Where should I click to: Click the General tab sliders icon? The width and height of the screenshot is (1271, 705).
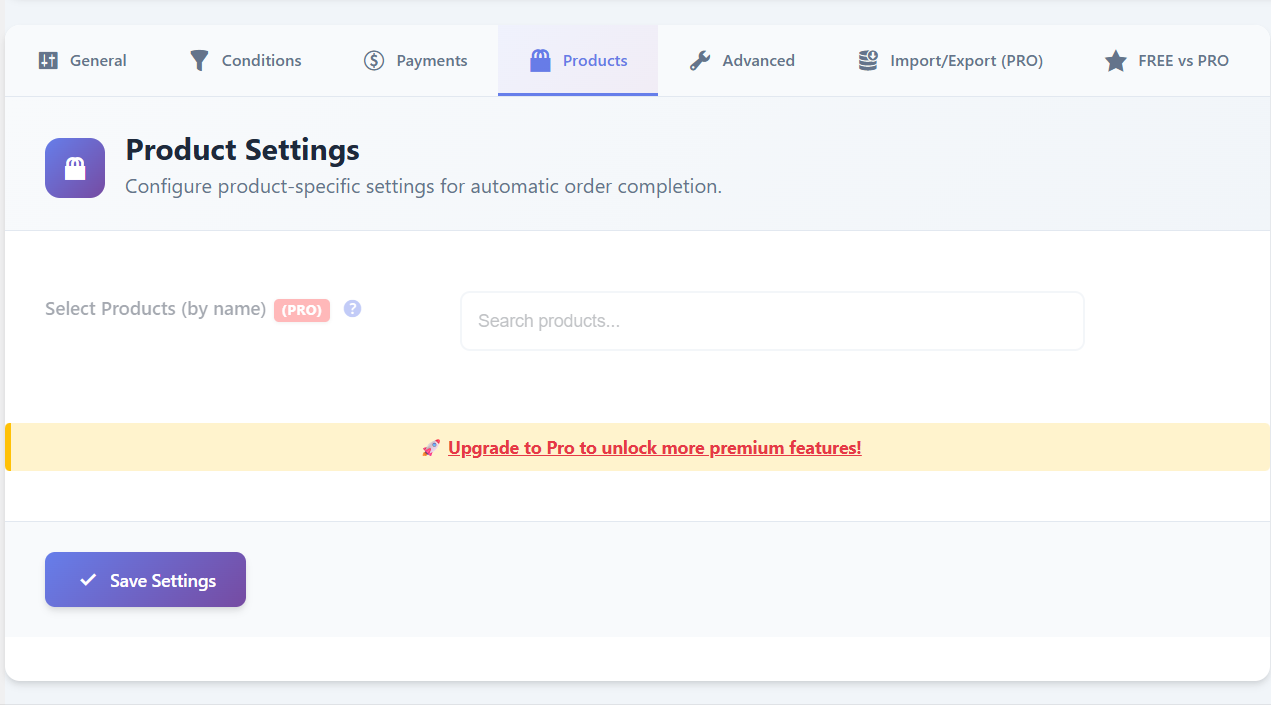pos(48,61)
